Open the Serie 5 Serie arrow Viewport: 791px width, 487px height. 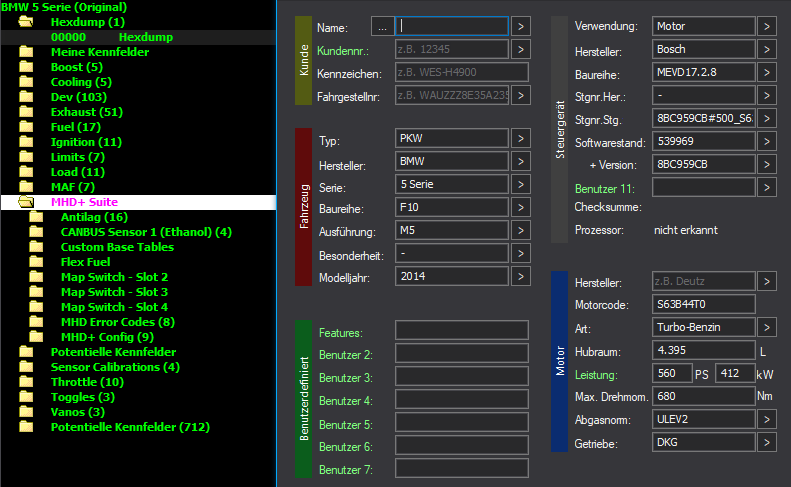521,184
